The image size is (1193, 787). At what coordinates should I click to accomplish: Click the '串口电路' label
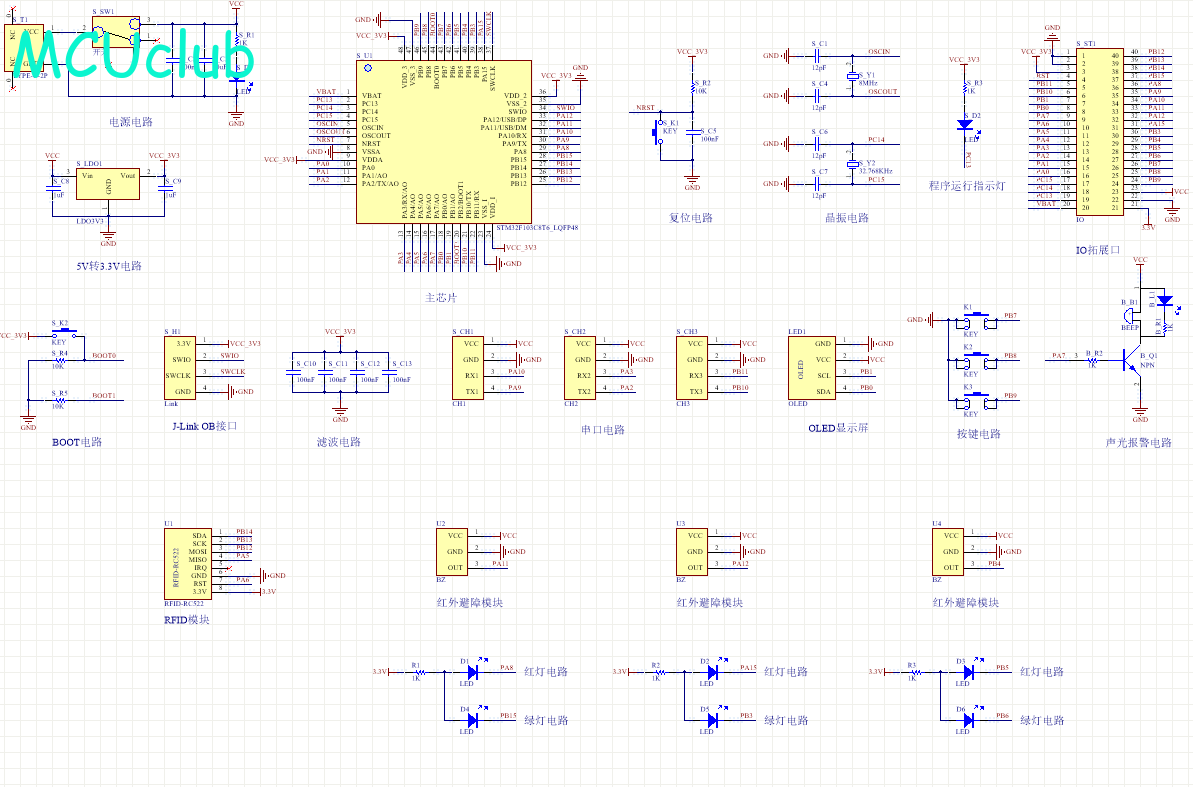603,430
